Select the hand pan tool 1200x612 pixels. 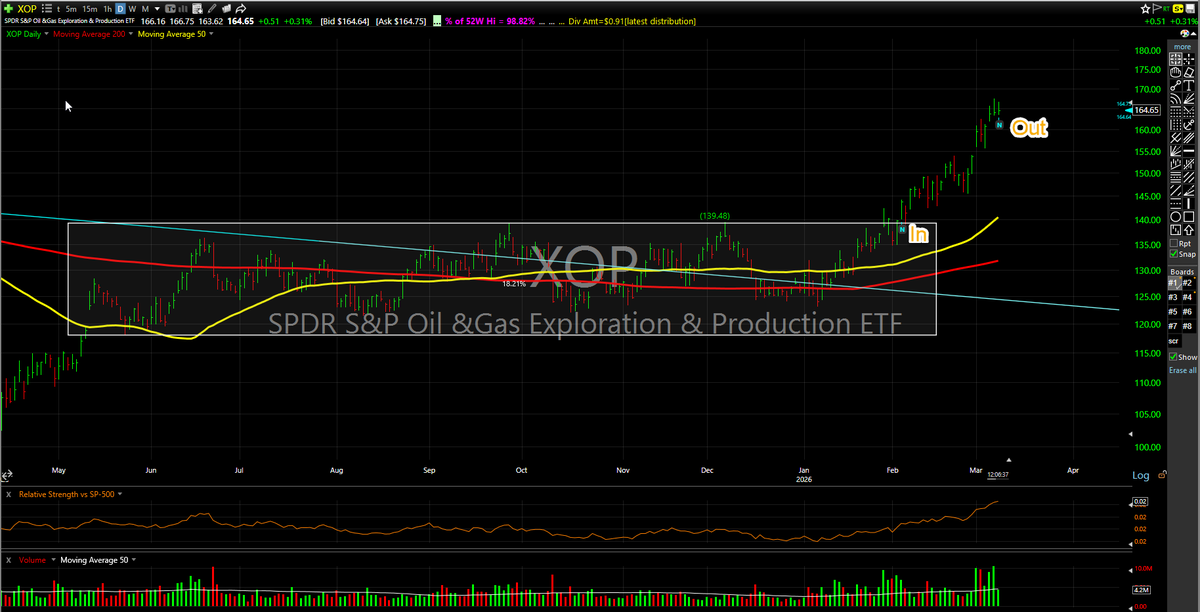[1174, 73]
